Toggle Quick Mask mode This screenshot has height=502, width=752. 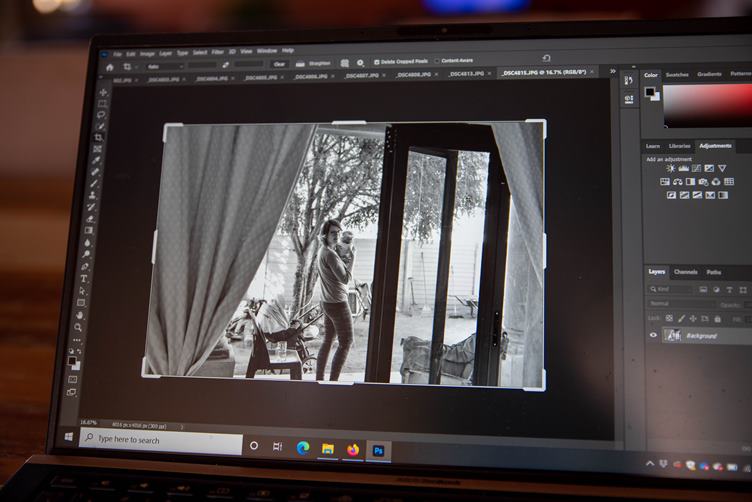[x=72, y=380]
